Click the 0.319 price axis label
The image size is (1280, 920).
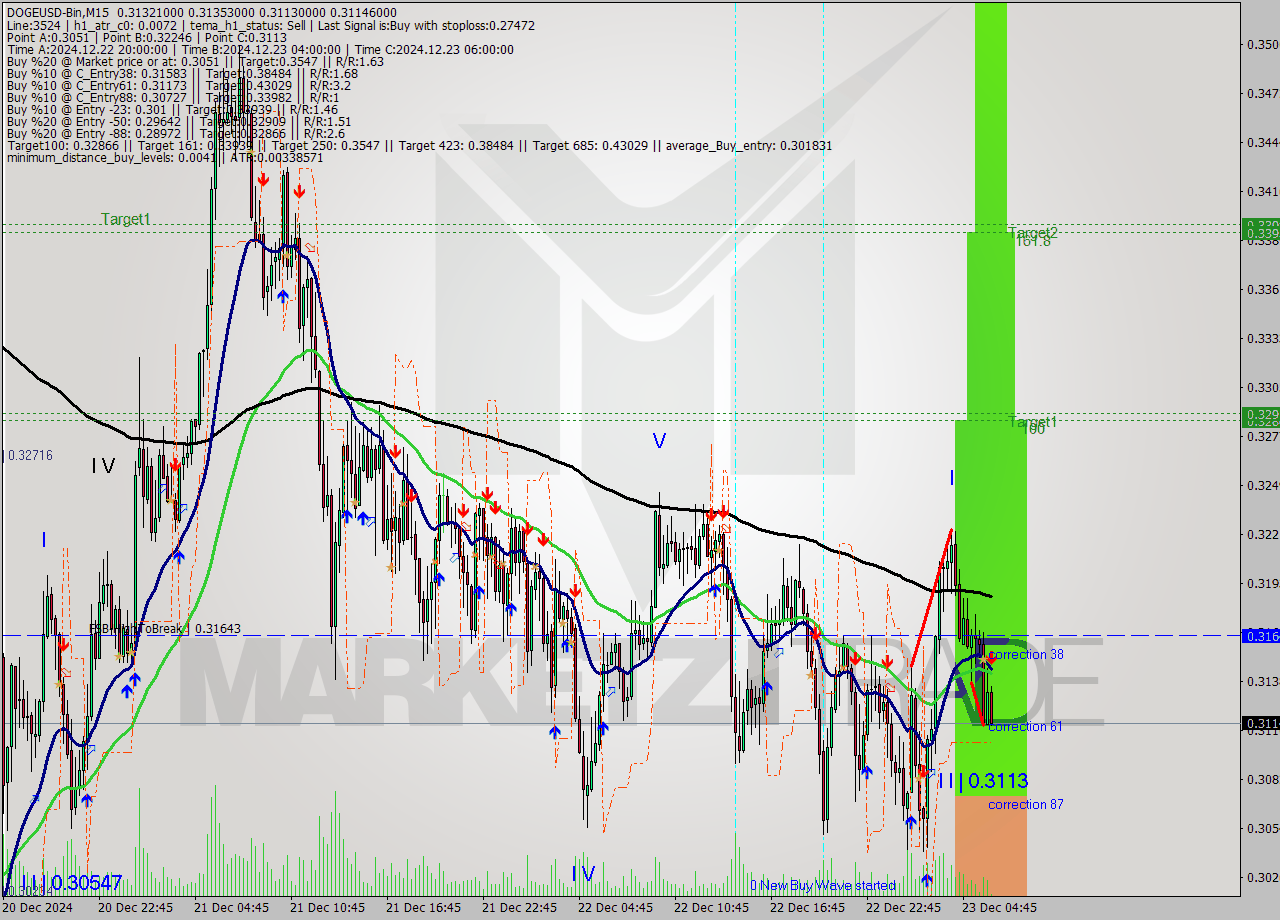(x=1261, y=584)
